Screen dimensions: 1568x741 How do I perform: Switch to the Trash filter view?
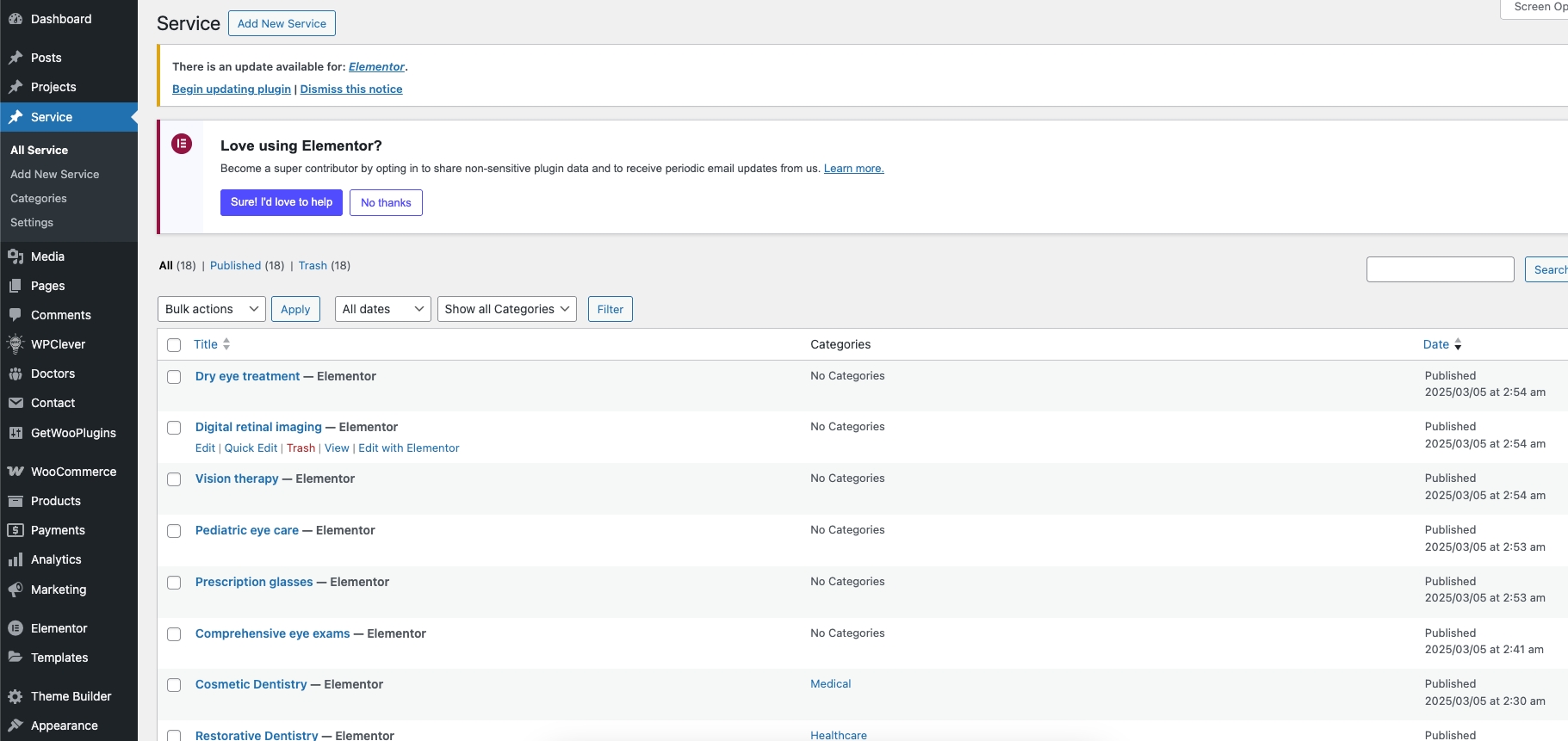pos(313,265)
